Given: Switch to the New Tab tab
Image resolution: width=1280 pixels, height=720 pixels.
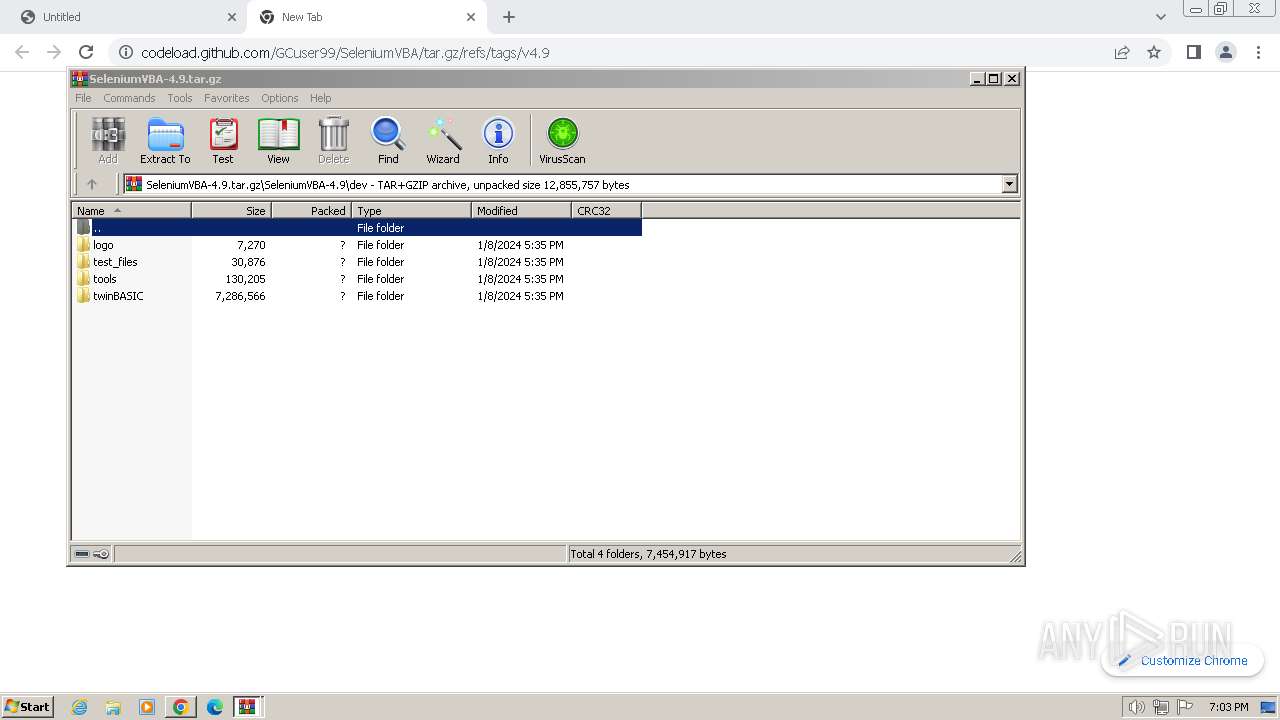Looking at the screenshot, I should pyautogui.click(x=366, y=17).
